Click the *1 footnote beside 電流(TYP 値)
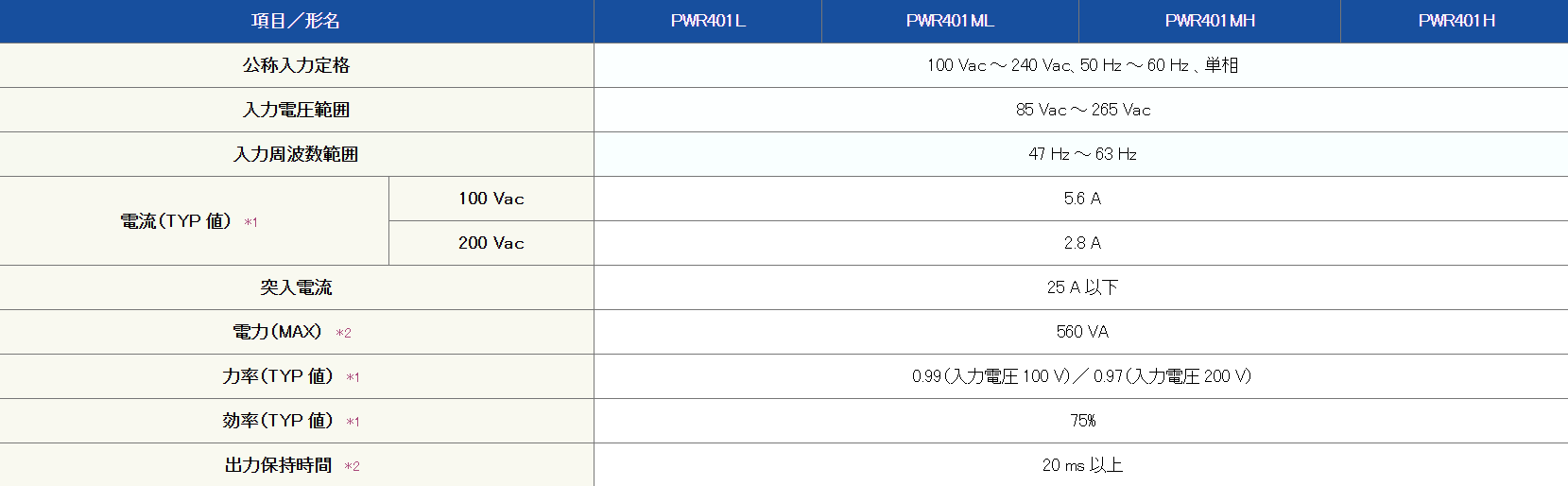Viewport: 1568px width, 486px height. click(x=250, y=222)
